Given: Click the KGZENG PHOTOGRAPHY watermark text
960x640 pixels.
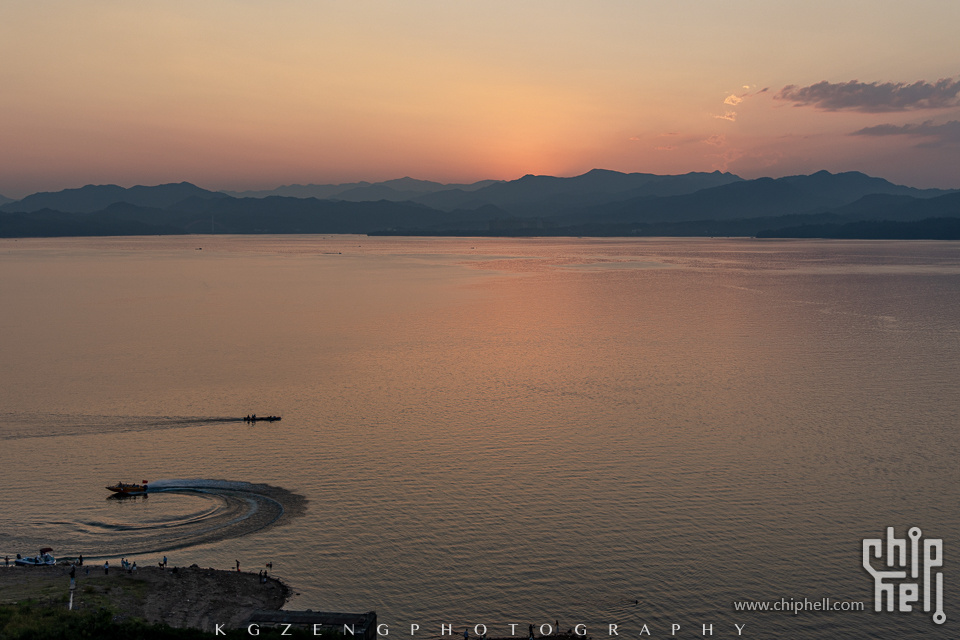Looking at the screenshot, I should point(480,629).
